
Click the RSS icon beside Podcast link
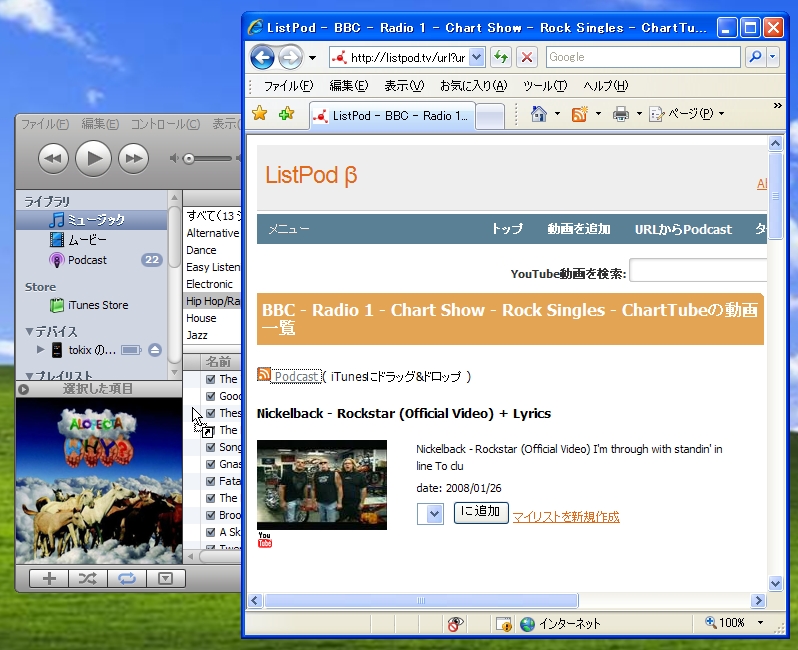coord(264,374)
